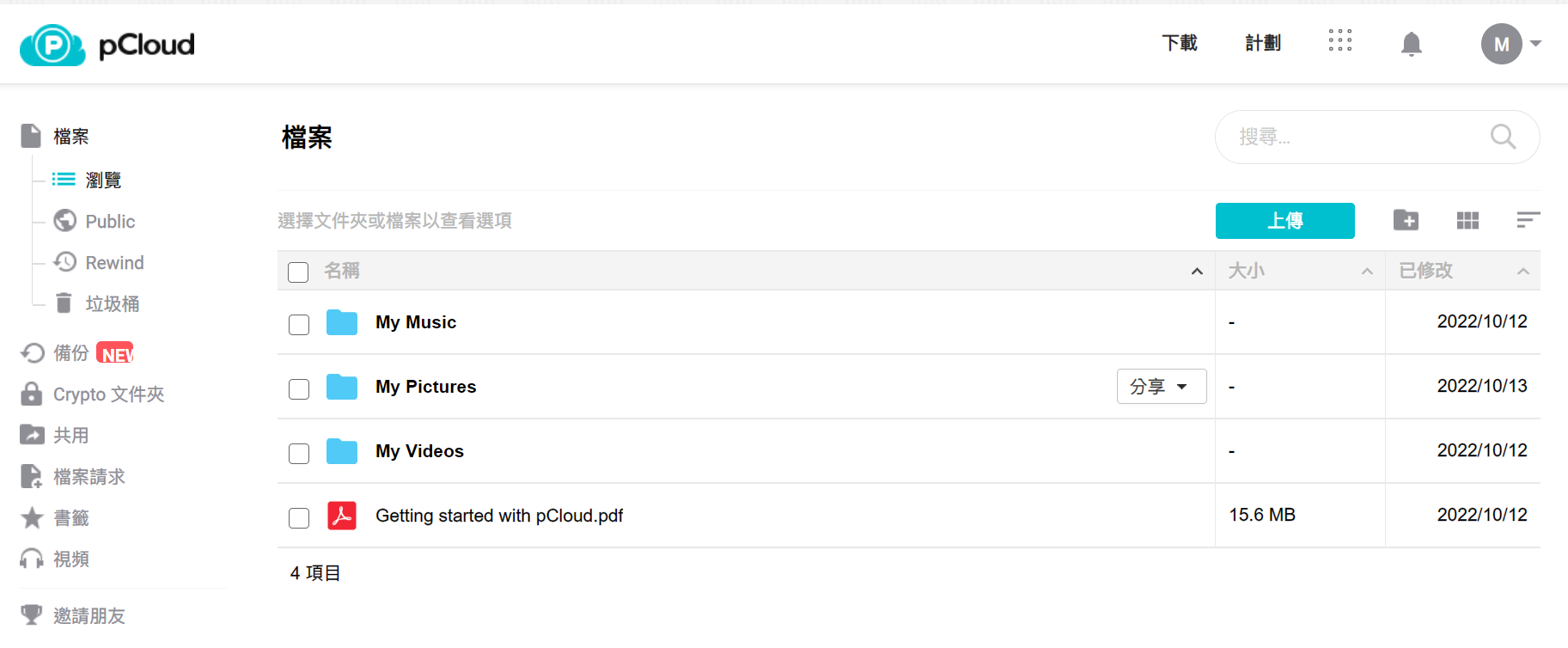This screenshot has height=648, width=1568.
Task: Select the My Videos checkbox
Action: coord(299,453)
